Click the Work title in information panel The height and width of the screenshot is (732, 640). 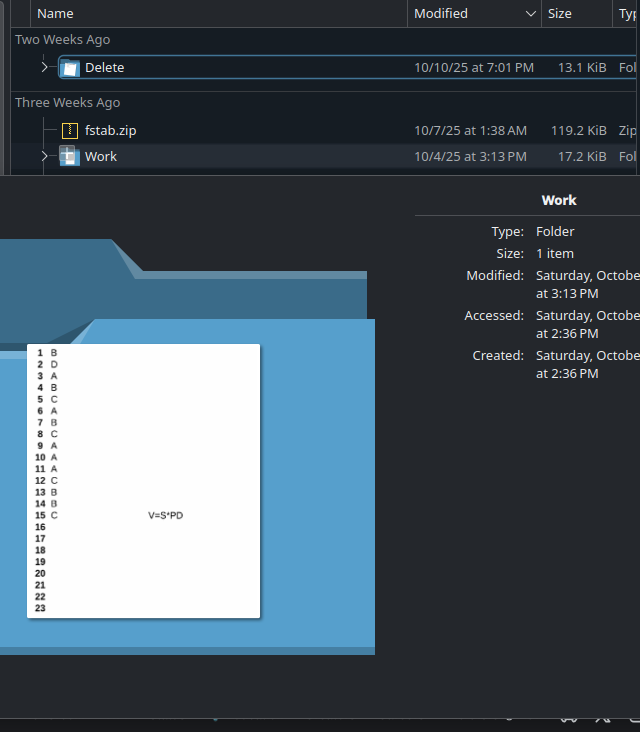[559, 200]
